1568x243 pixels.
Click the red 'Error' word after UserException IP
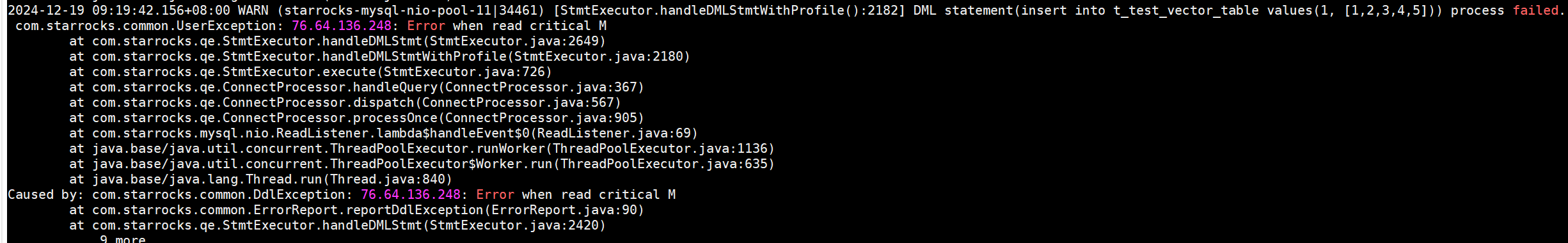[x=426, y=26]
